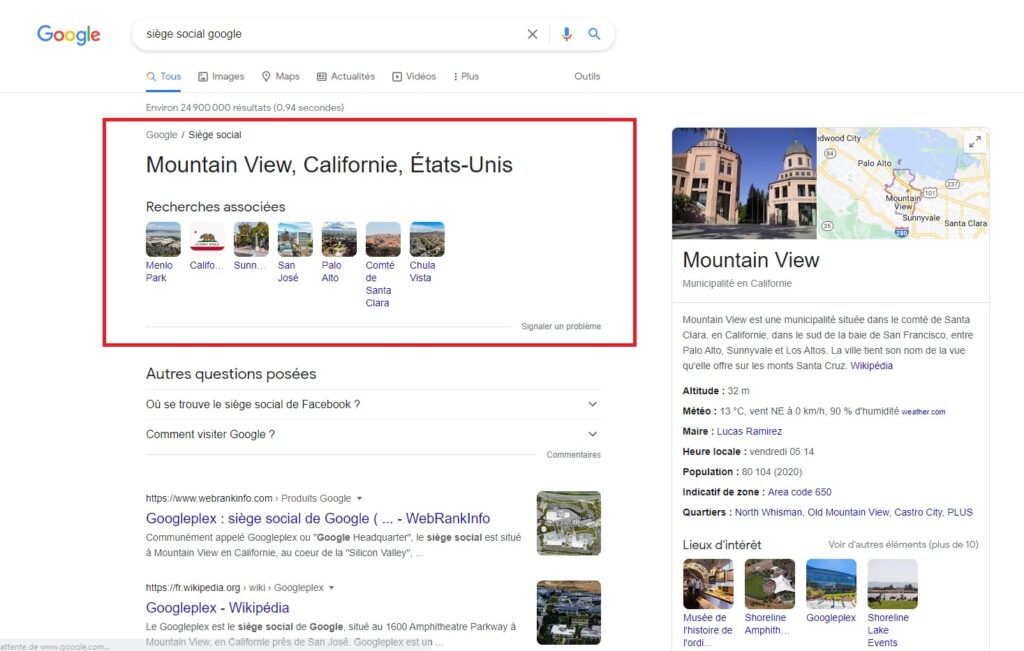The height and width of the screenshot is (651, 1024).
Task: Click Signaler un problème link
Action: (x=561, y=326)
